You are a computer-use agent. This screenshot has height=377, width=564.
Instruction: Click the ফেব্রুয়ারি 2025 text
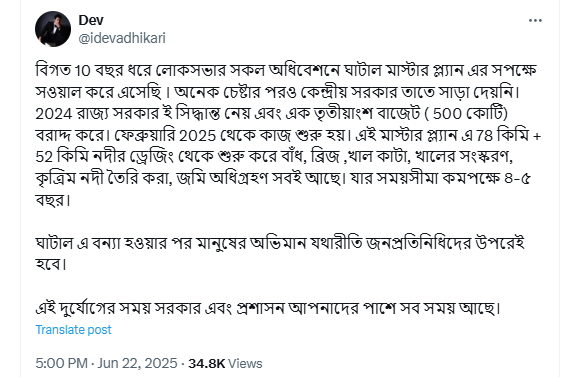165,135
